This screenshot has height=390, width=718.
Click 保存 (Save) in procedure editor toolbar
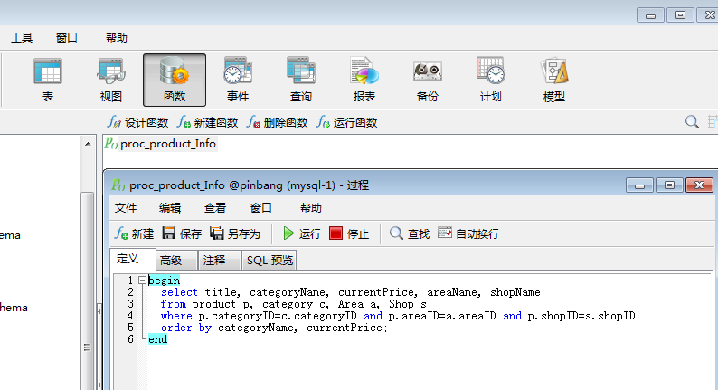pos(182,234)
